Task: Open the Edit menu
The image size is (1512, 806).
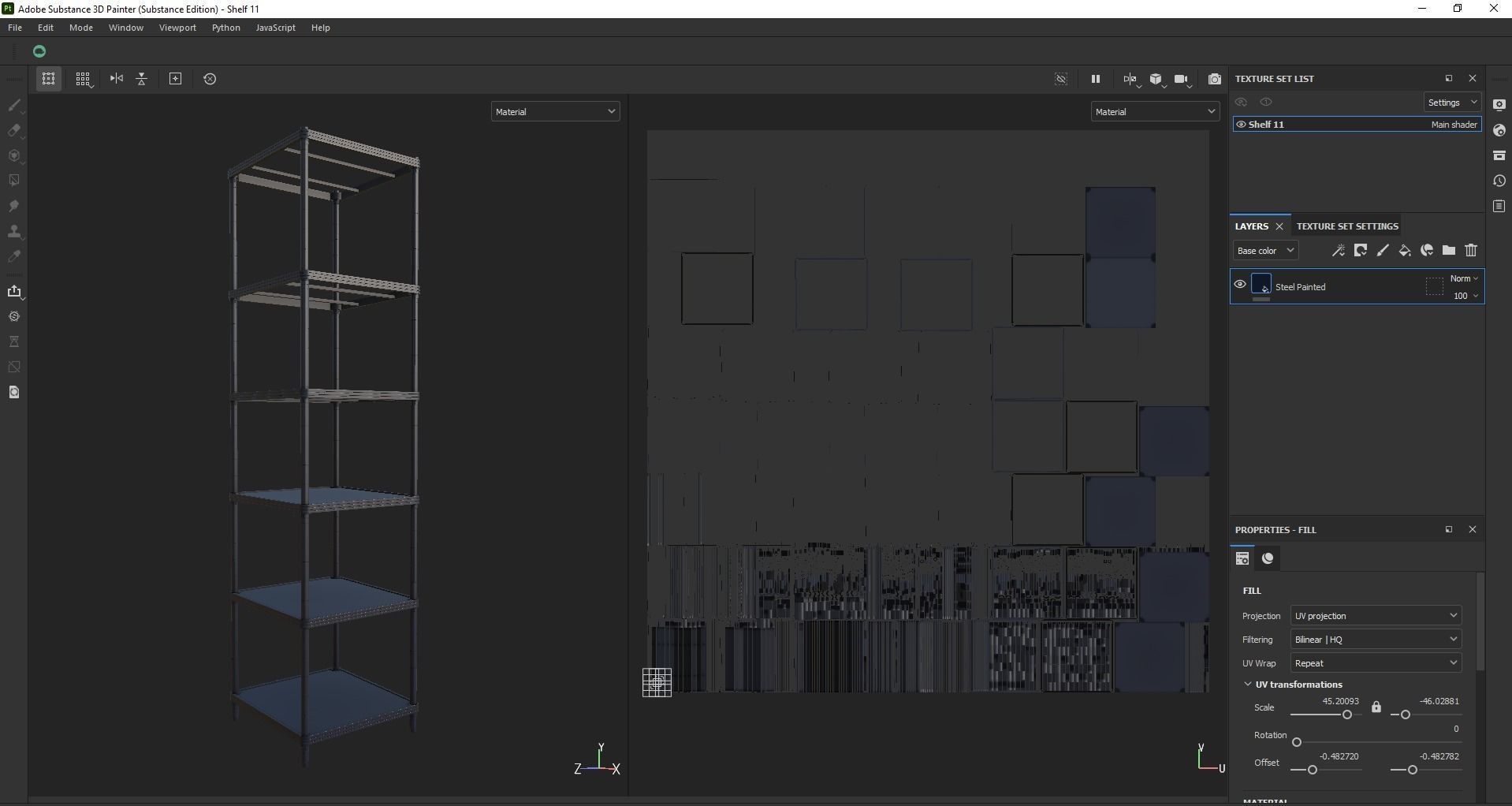Action: click(x=46, y=28)
